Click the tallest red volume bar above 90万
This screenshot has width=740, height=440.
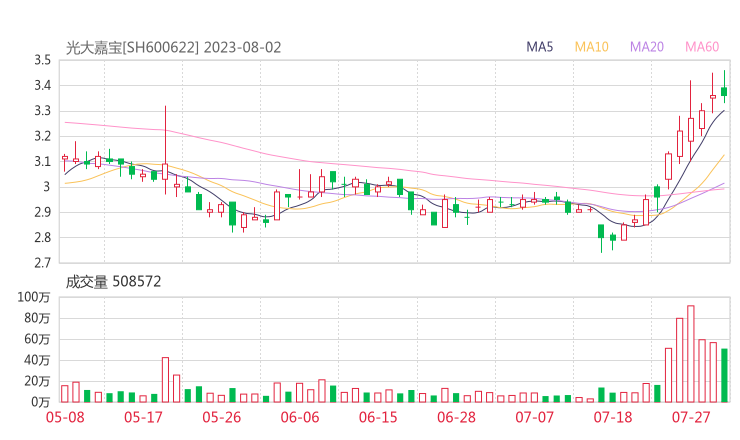tap(690, 354)
